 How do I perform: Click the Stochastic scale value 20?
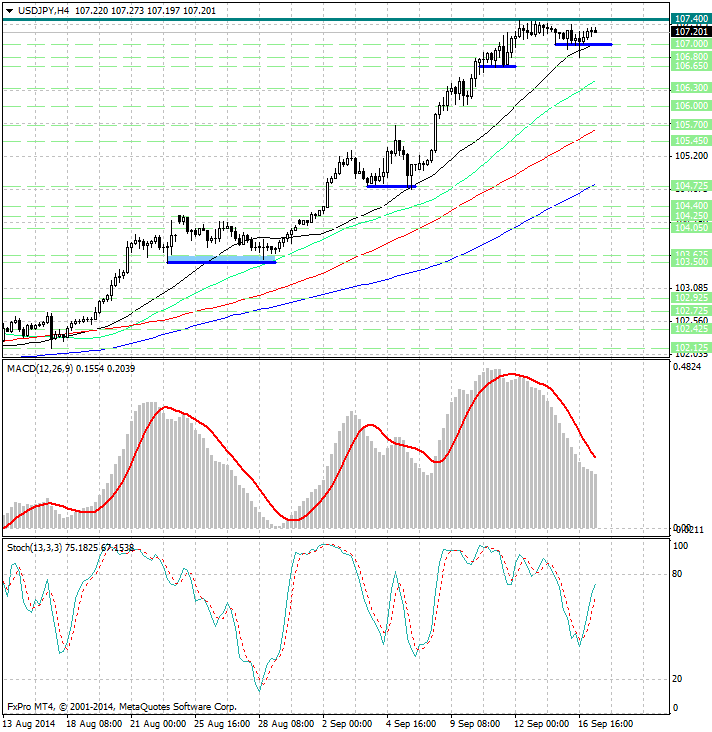[677, 679]
